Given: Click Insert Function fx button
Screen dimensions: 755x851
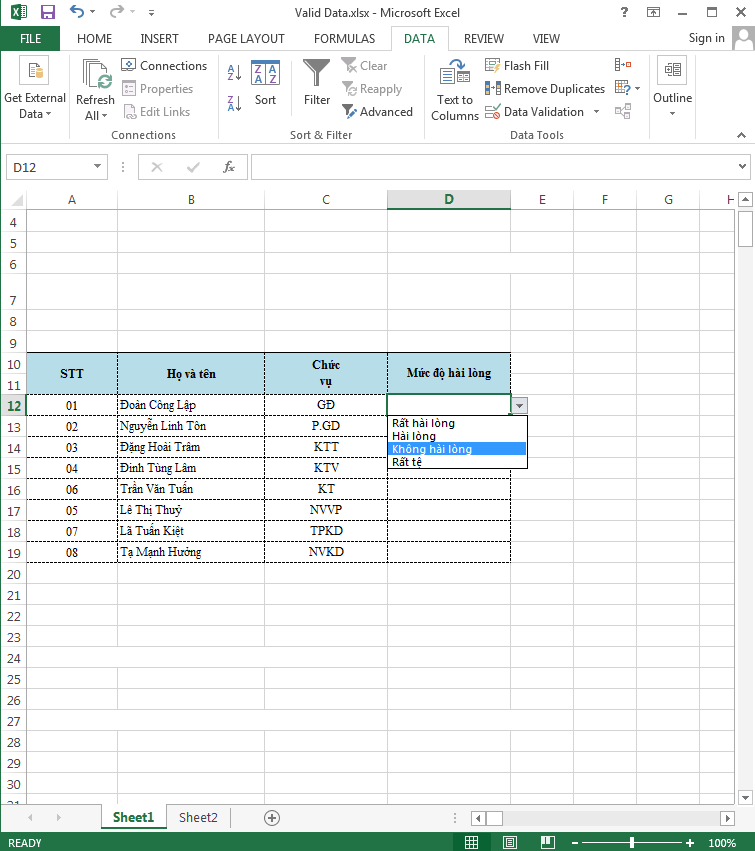Looking at the screenshot, I should [229, 167].
